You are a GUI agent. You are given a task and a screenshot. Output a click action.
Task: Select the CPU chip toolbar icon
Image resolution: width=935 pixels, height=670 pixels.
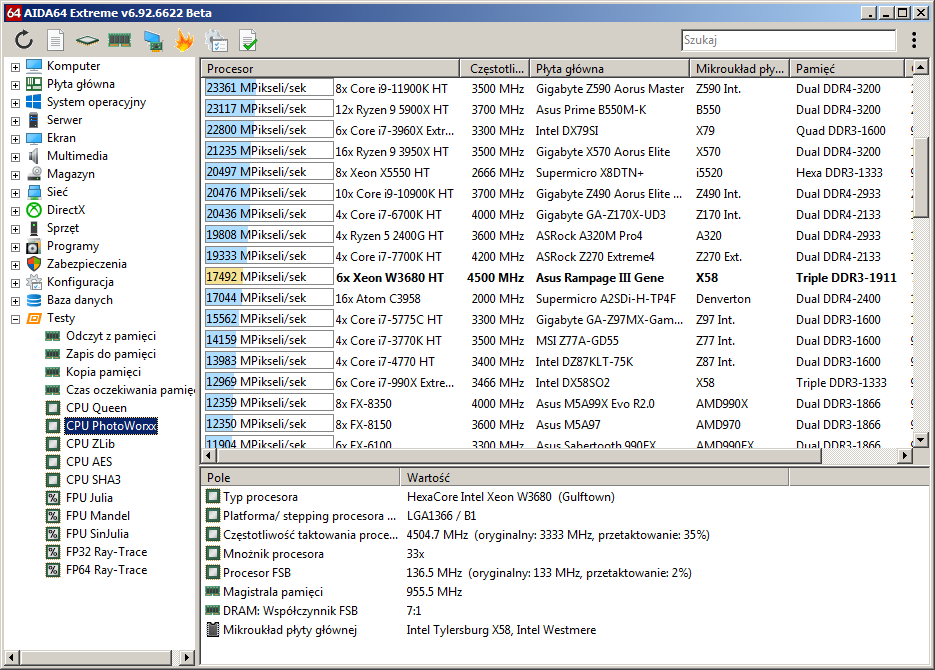point(87,40)
